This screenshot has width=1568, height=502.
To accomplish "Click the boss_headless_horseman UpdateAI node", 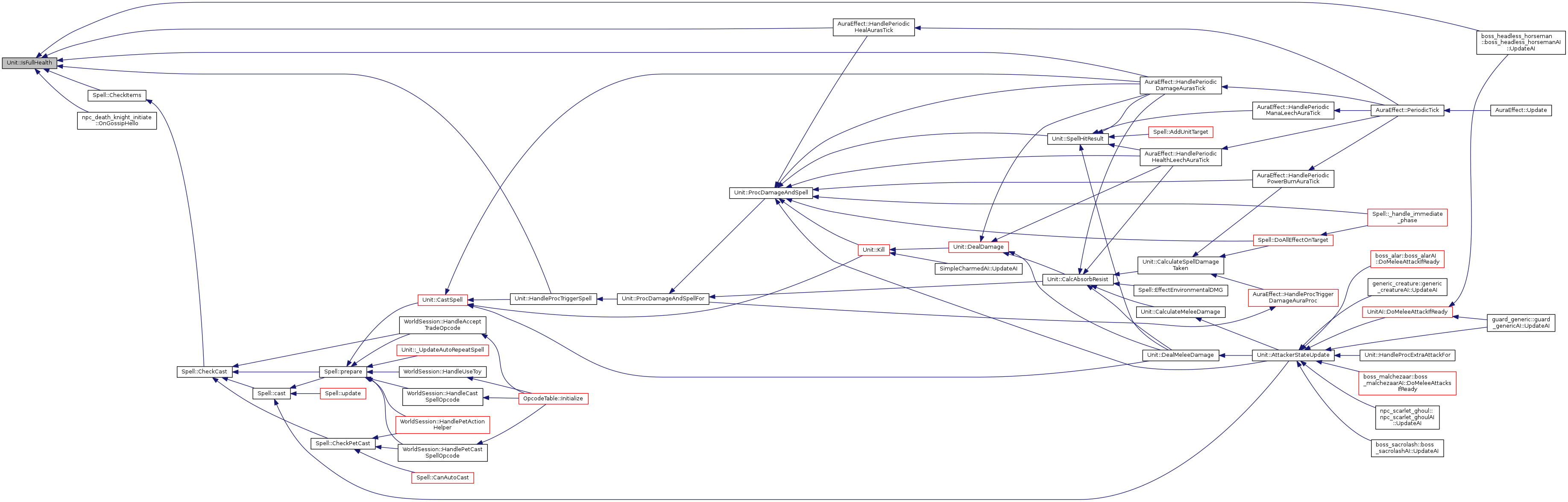I will coord(1521,43).
